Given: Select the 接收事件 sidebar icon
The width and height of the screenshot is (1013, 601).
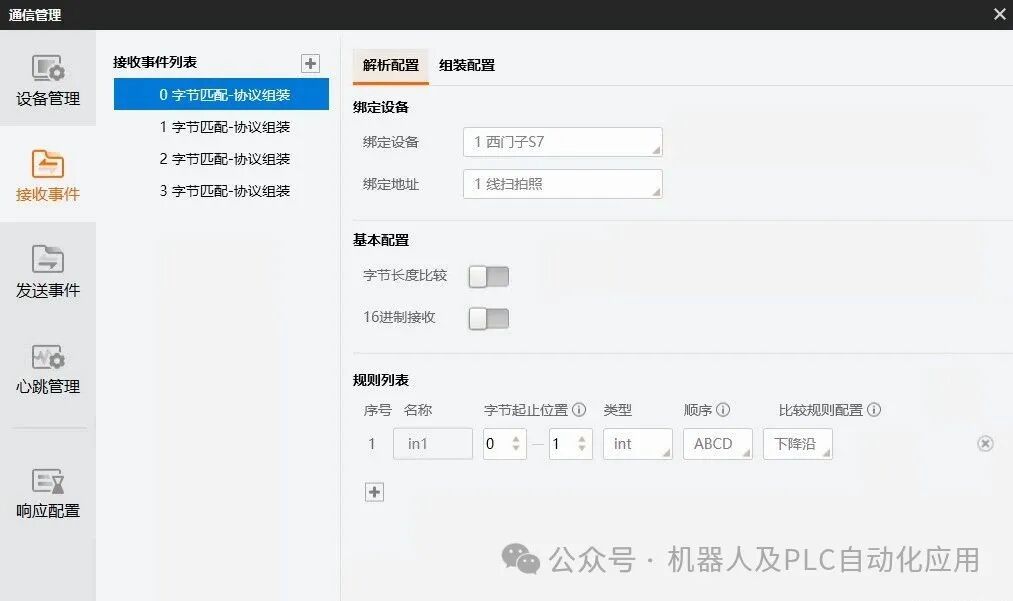Looking at the screenshot, I should (48, 176).
